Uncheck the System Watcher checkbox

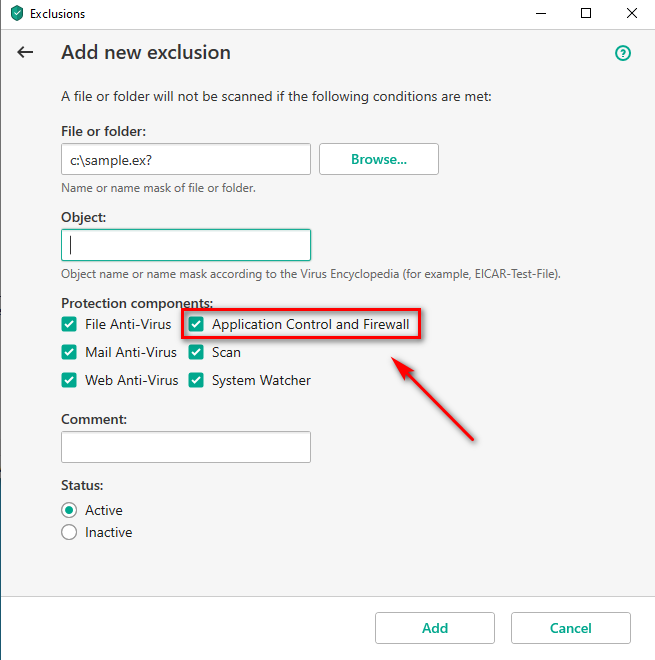click(196, 380)
